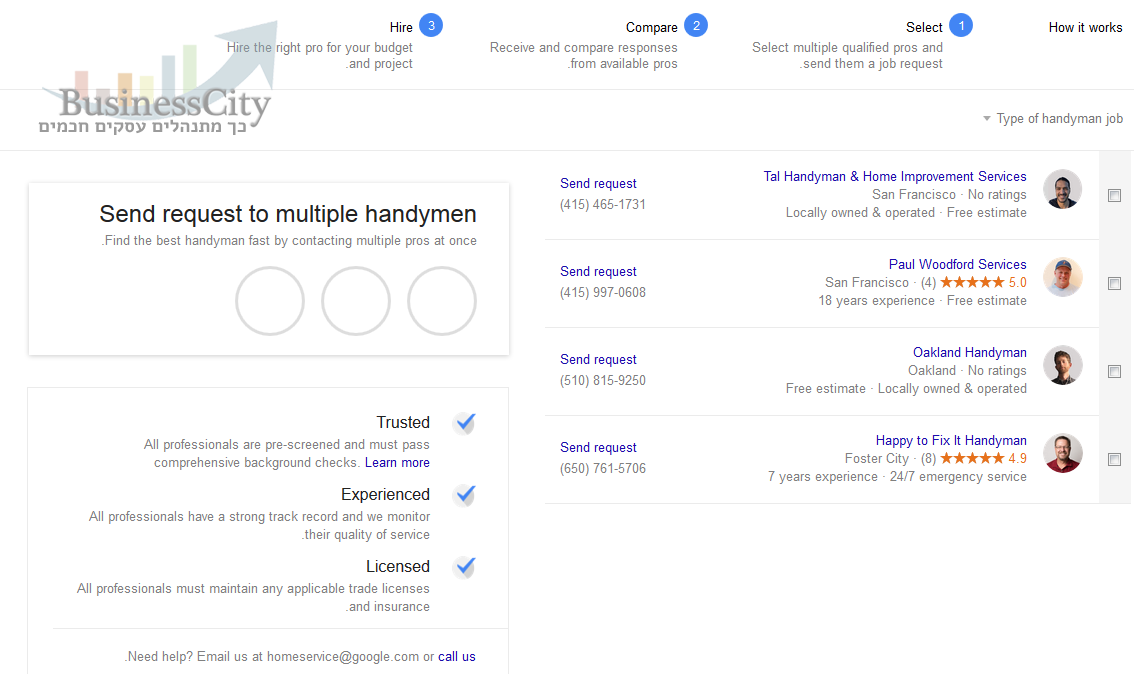Click Paul Woodford profile photo
1134x674 pixels.
1062,277
